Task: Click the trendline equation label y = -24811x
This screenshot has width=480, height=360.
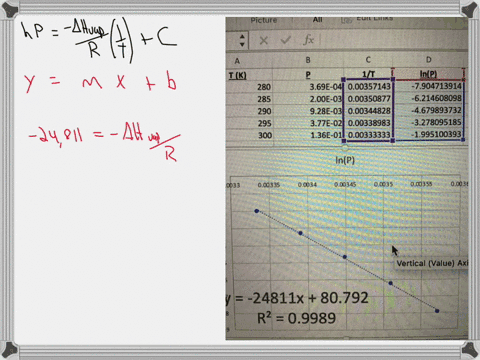Action: (297, 298)
